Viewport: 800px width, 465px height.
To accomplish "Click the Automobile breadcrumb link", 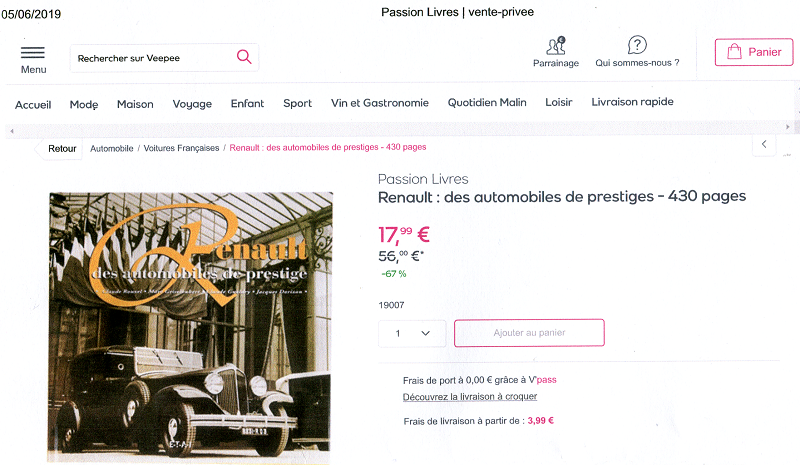I will tap(112, 148).
